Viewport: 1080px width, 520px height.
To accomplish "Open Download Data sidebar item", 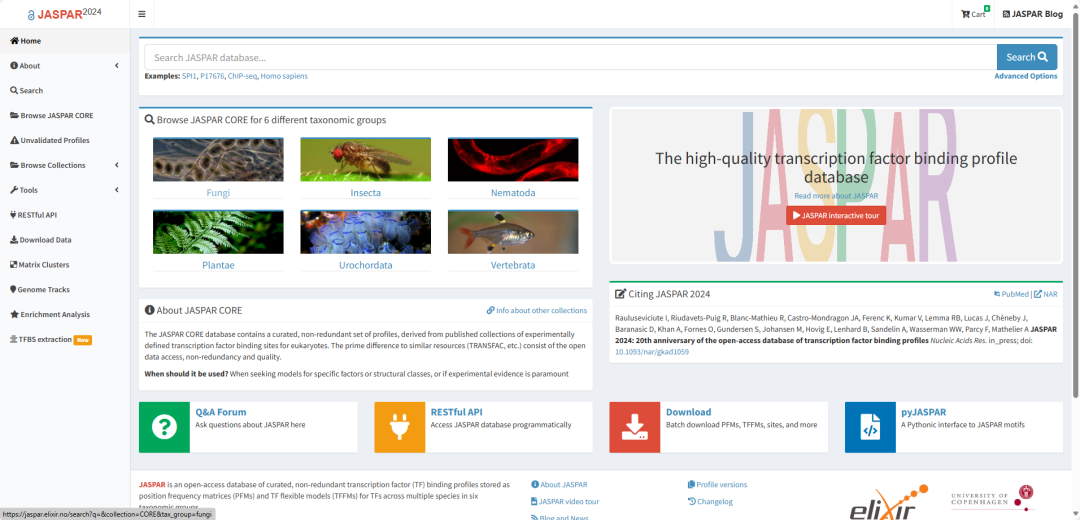I will pos(65,240).
